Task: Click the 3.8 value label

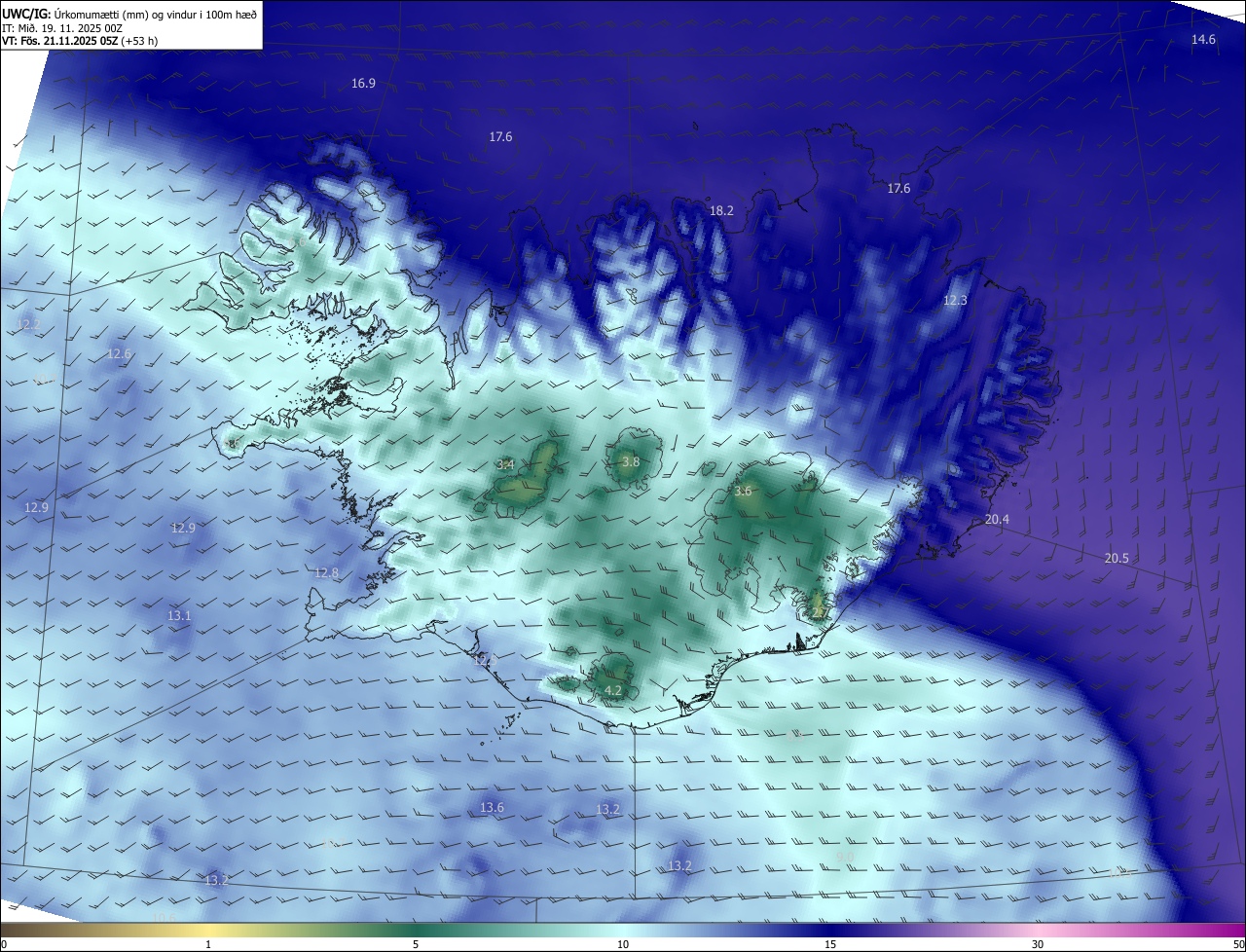Action: tap(631, 461)
